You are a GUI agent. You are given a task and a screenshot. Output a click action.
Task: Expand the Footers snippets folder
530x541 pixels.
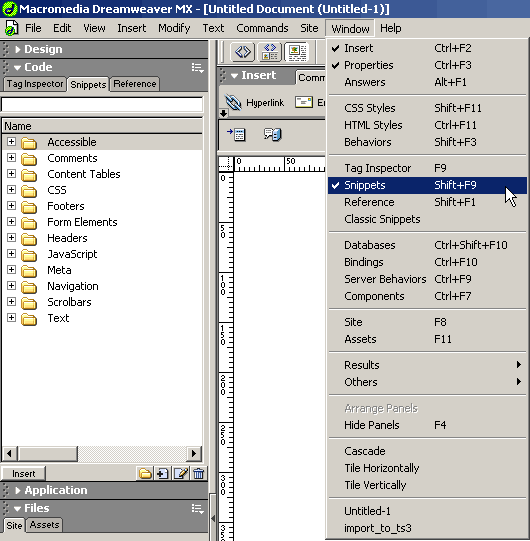[11, 205]
